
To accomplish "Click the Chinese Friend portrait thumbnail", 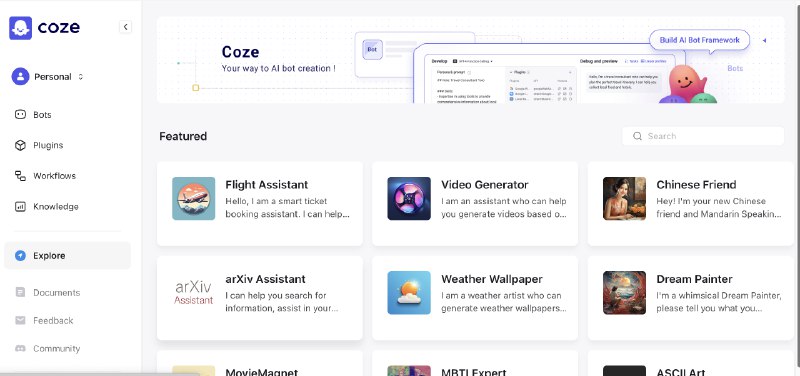I will 624,198.
